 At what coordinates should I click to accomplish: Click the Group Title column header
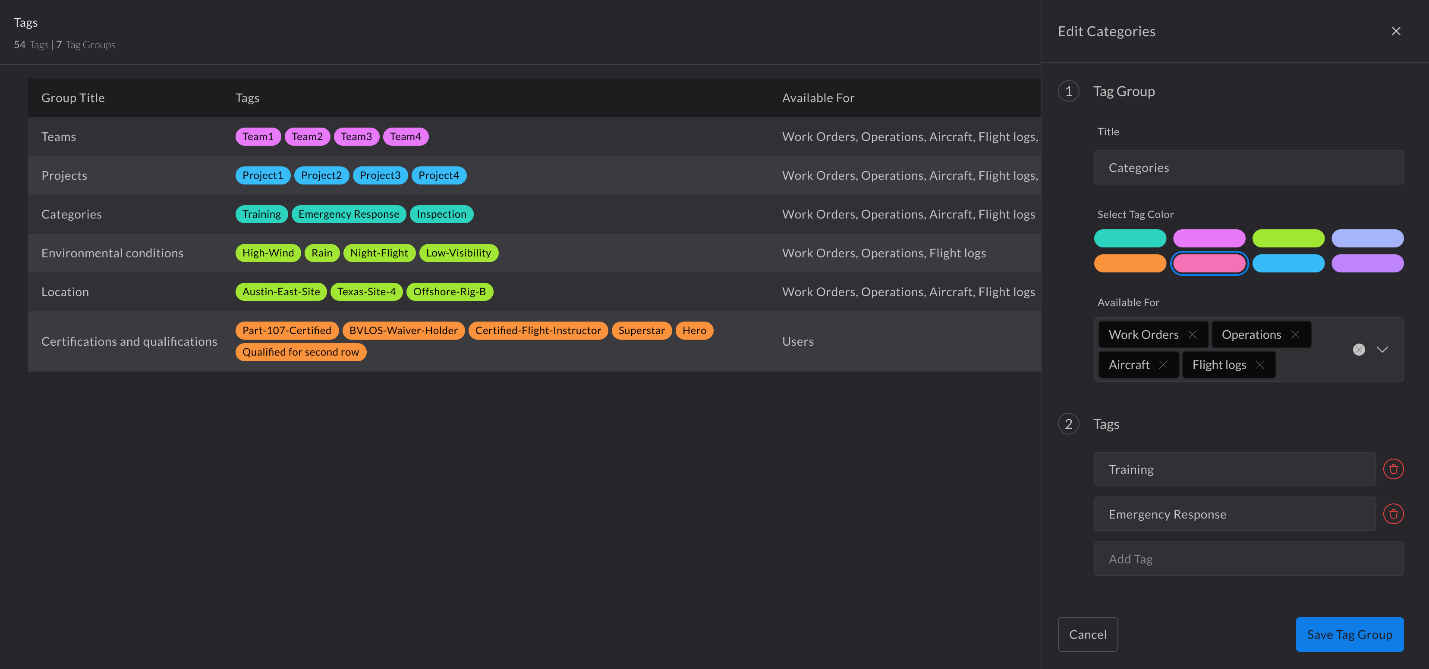73,98
